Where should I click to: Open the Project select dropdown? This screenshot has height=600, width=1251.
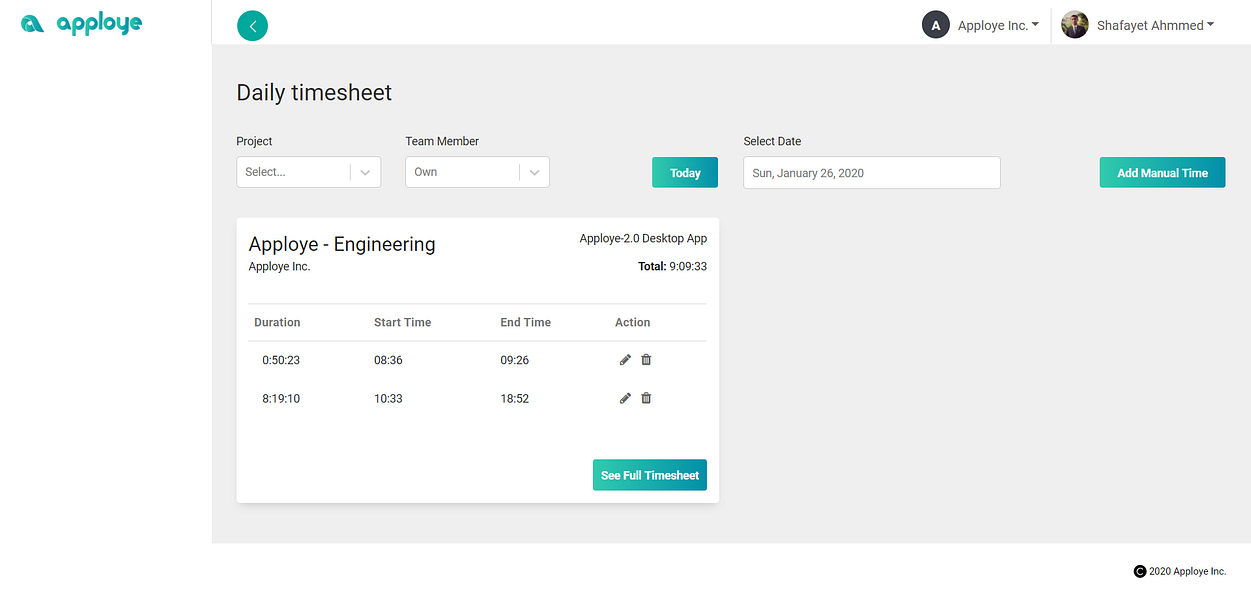[x=309, y=172]
